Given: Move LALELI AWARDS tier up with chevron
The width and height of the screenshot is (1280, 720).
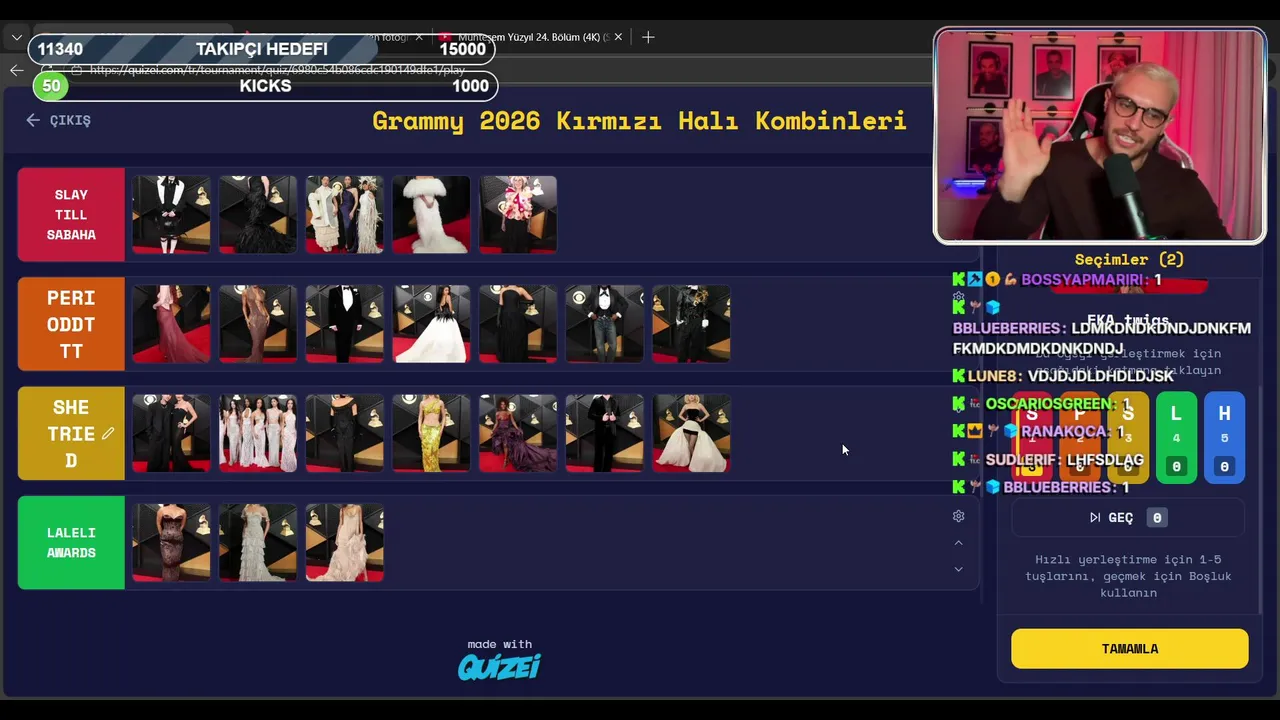Looking at the screenshot, I should 958,543.
